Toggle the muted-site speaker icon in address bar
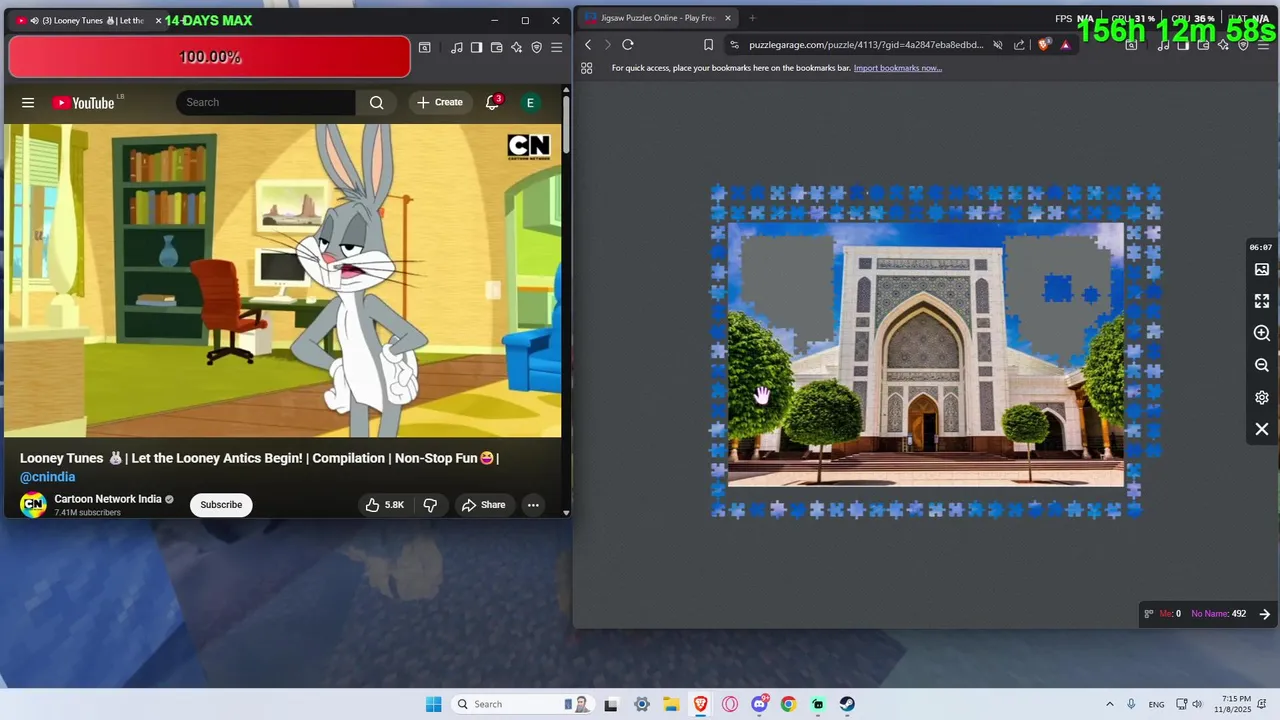This screenshot has width=1280, height=720. tap(998, 45)
